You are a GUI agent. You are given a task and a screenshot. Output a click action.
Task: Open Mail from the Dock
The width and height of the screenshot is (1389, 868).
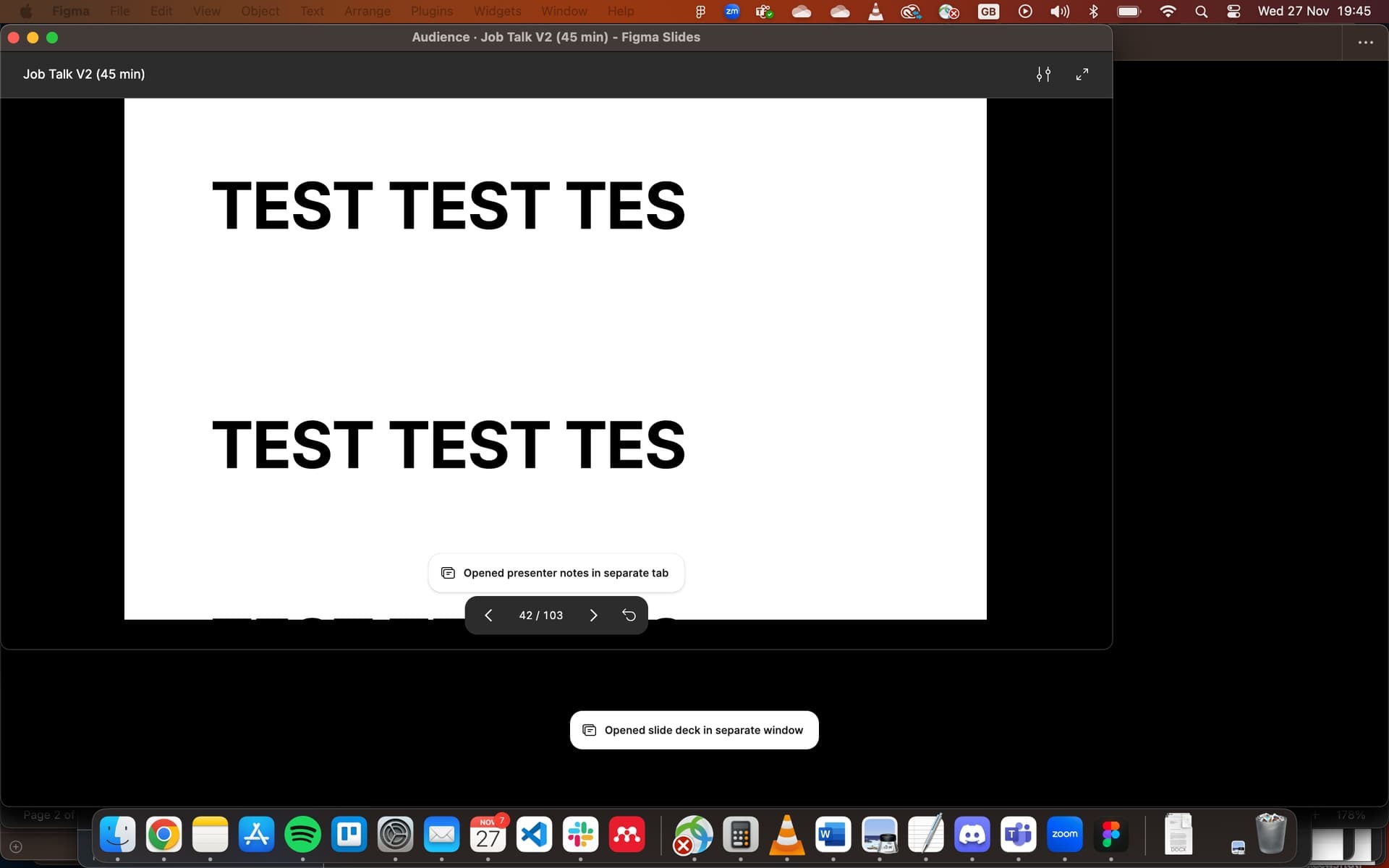[x=442, y=835]
